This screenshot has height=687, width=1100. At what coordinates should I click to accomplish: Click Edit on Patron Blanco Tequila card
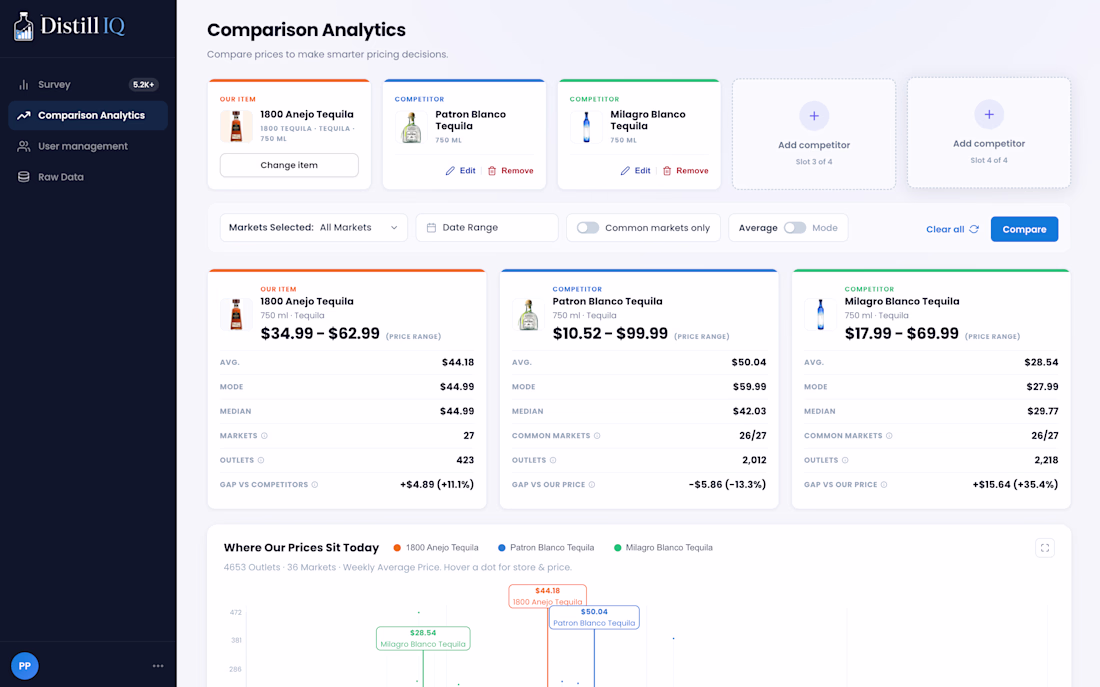(460, 171)
